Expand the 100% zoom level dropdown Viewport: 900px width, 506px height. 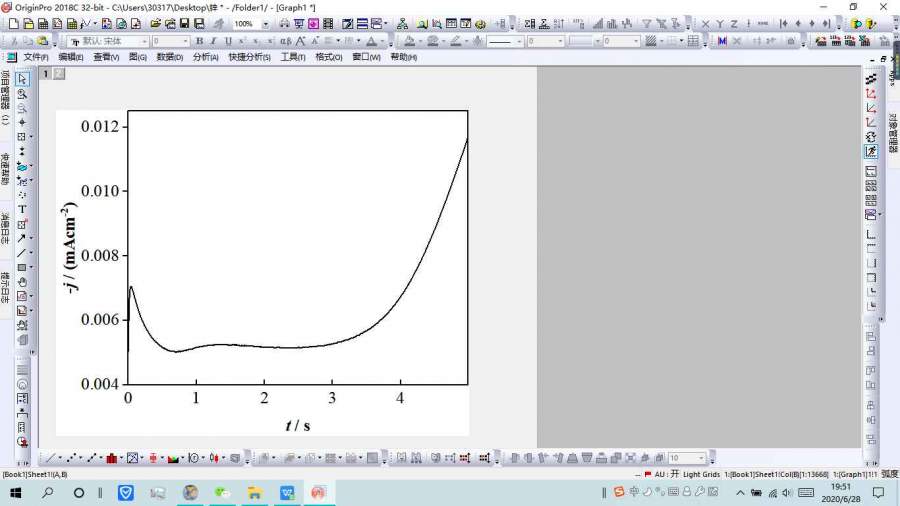[265, 23]
